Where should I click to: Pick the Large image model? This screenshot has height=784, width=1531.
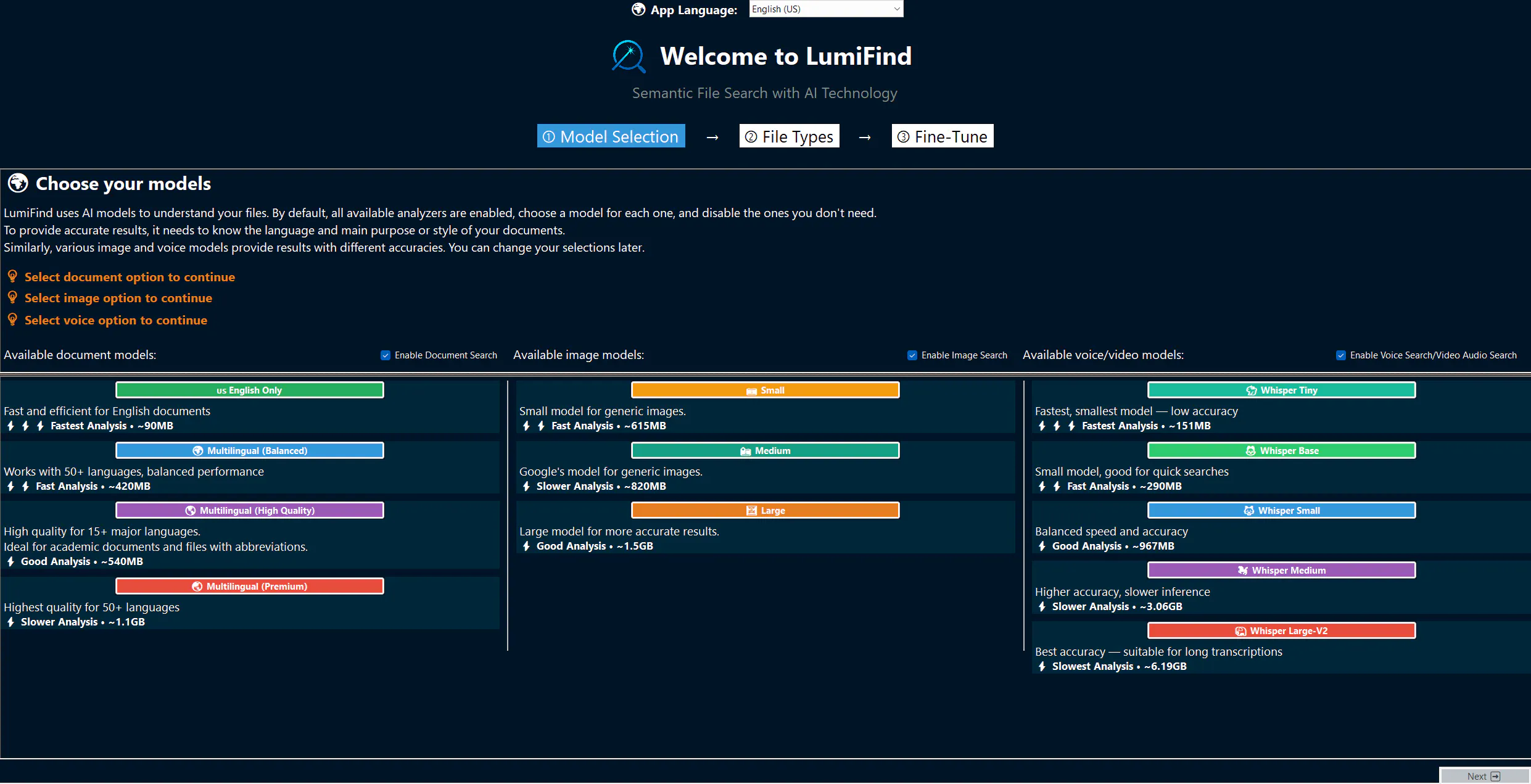click(x=765, y=510)
